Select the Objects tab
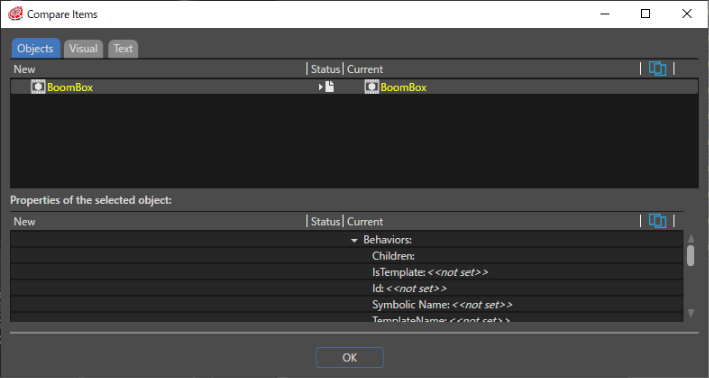 [35, 48]
